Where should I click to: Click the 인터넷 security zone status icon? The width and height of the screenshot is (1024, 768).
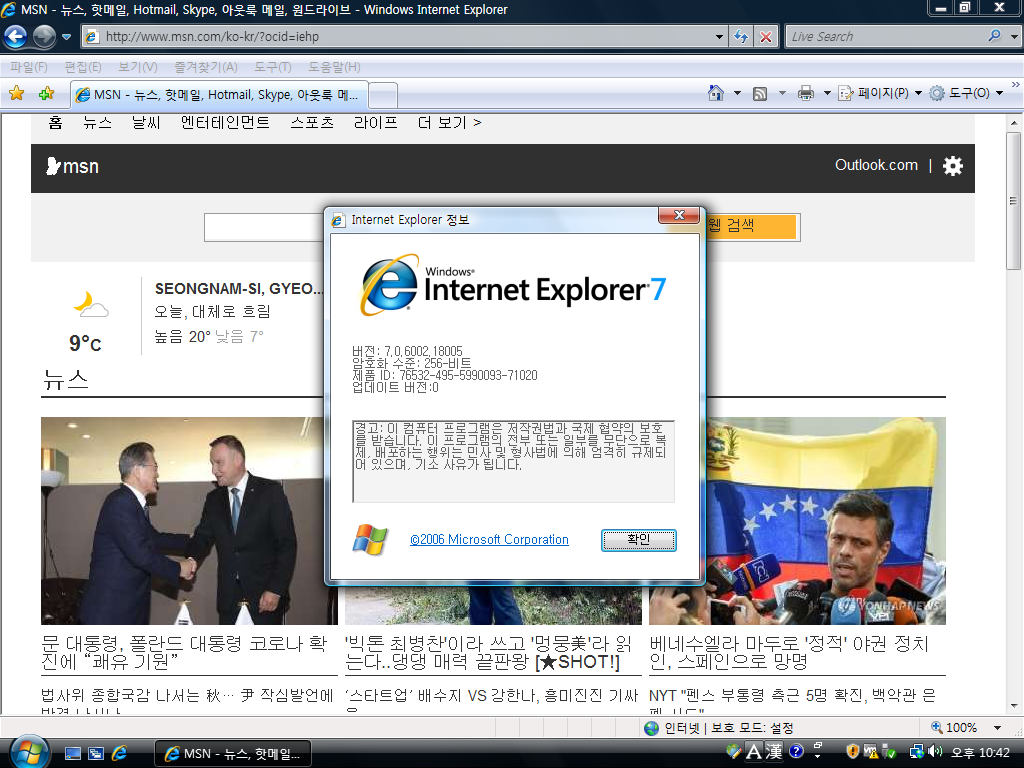coord(652,728)
